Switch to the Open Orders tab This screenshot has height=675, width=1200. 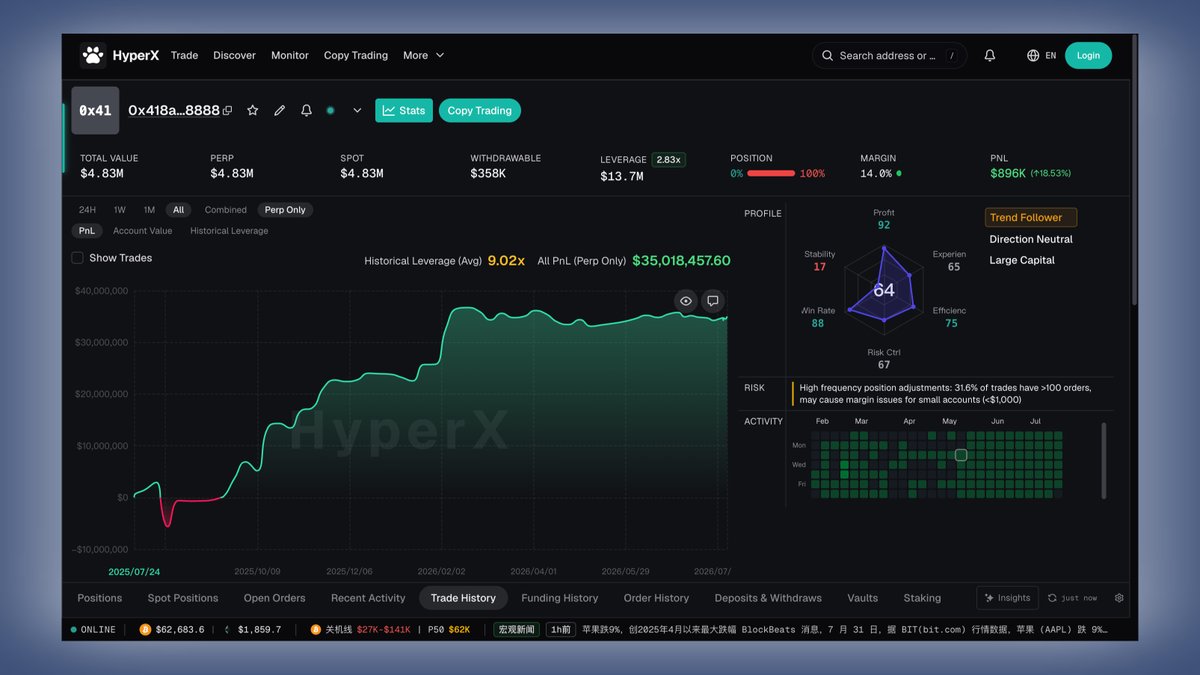point(274,598)
